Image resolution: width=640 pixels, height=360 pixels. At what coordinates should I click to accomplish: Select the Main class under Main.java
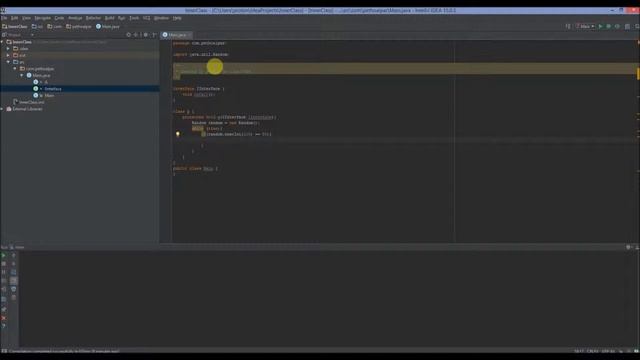point(44,96)
